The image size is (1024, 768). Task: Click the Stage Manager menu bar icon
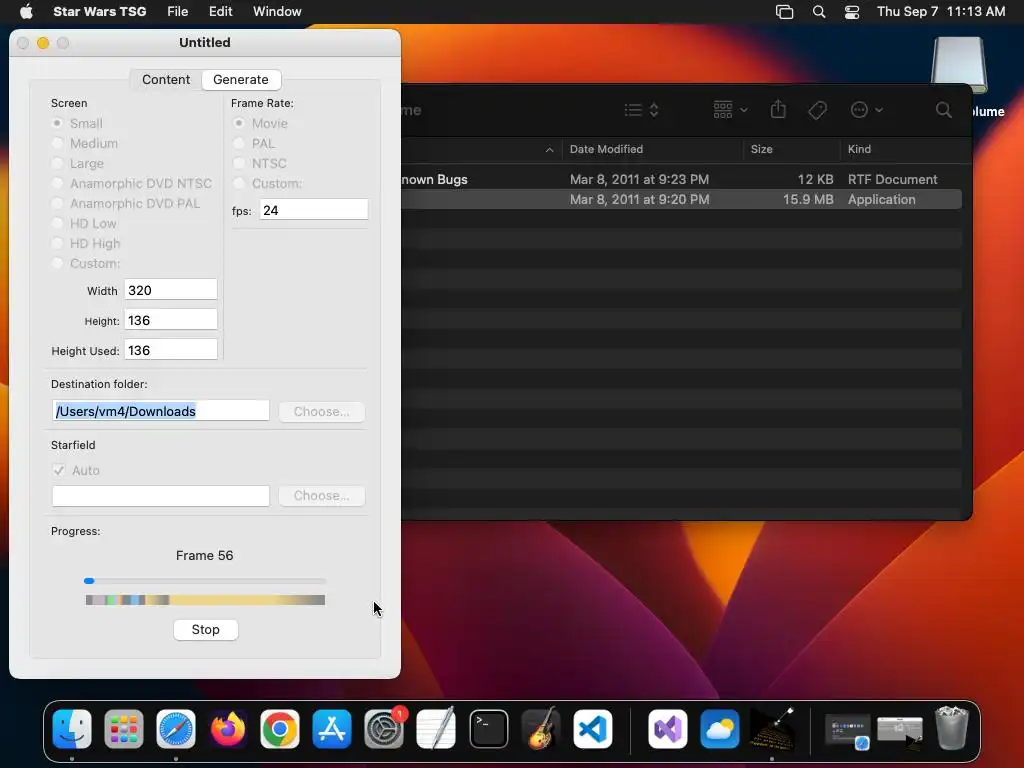click(784, 12)
